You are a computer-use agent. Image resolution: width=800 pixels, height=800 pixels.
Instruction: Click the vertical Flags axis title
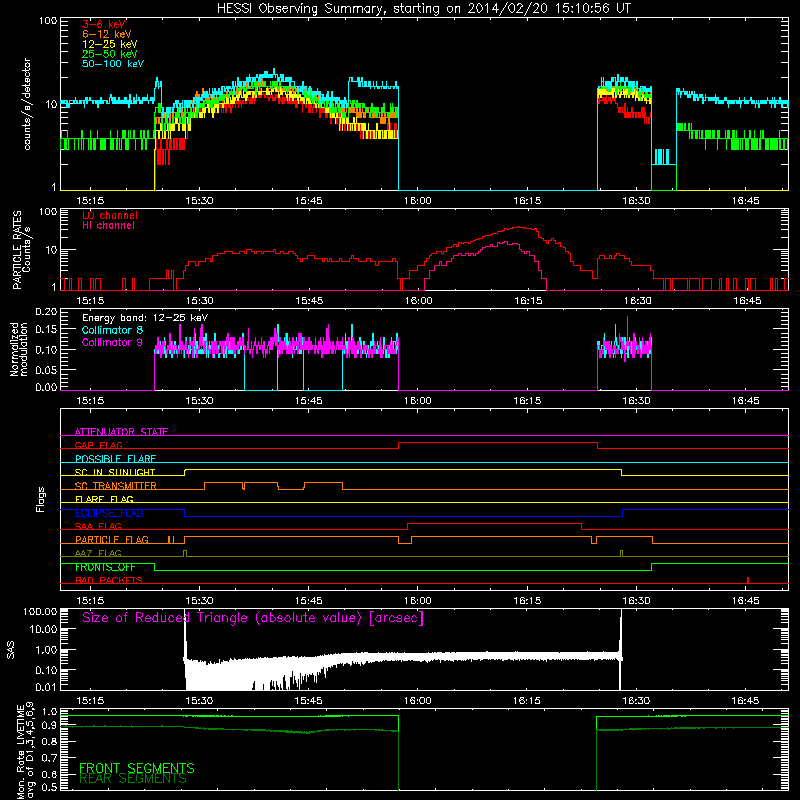tap(41, 499)
